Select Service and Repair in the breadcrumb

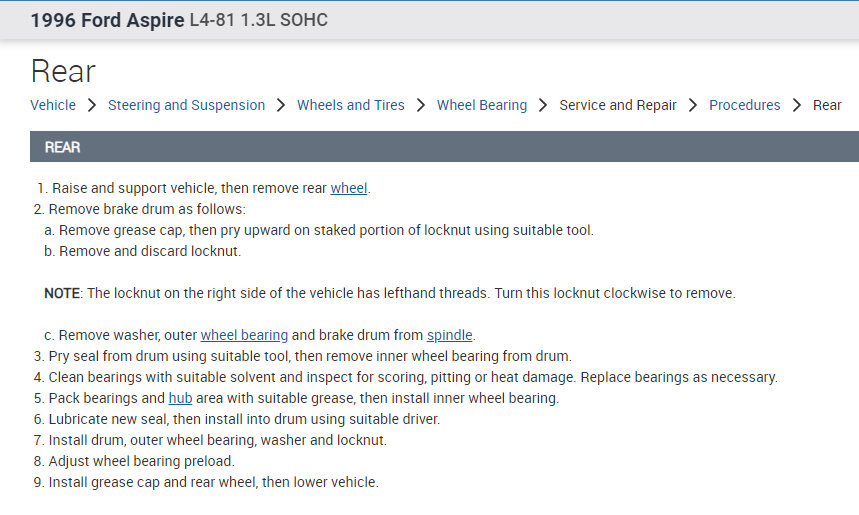tap(618, 105)
